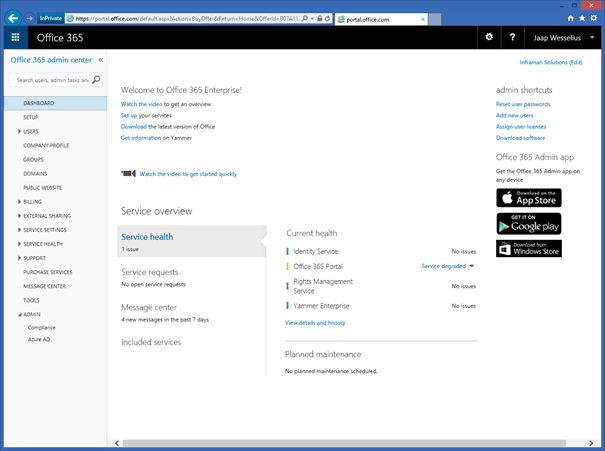Select DOMAINS in the left navigation
Image resolution: width=605 pixels, height=451 pixels.
[x=35, y=173]
